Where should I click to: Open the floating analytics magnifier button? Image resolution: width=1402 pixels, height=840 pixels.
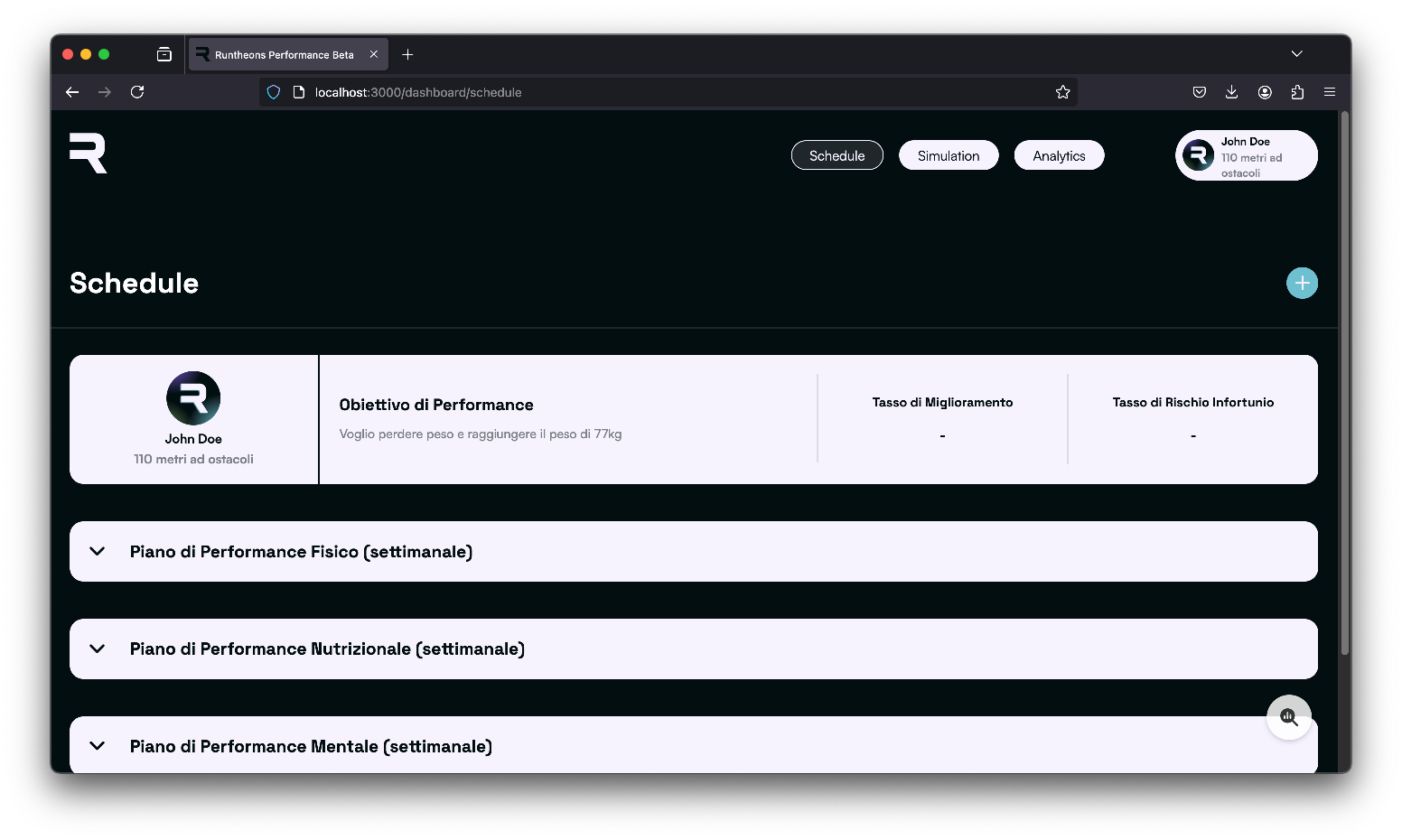pos(1289,717)
